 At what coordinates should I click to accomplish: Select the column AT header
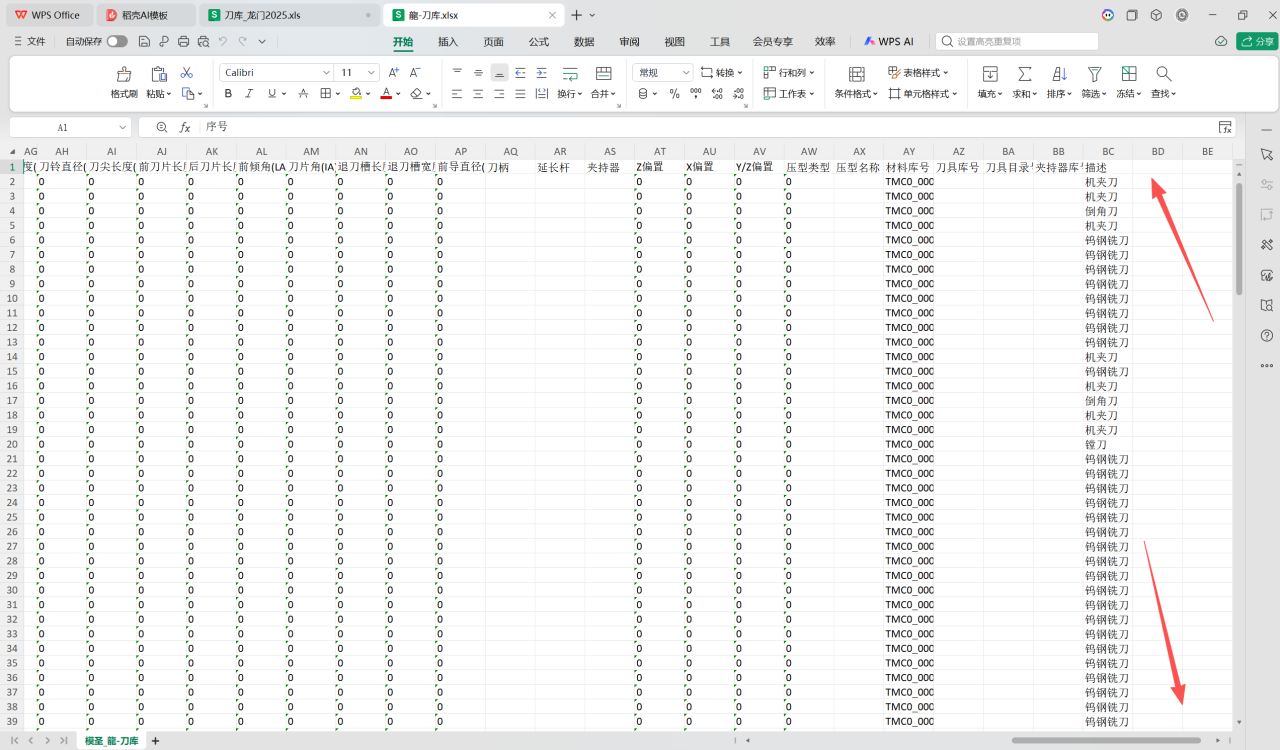pyautogui.click(x=660, y=151)
